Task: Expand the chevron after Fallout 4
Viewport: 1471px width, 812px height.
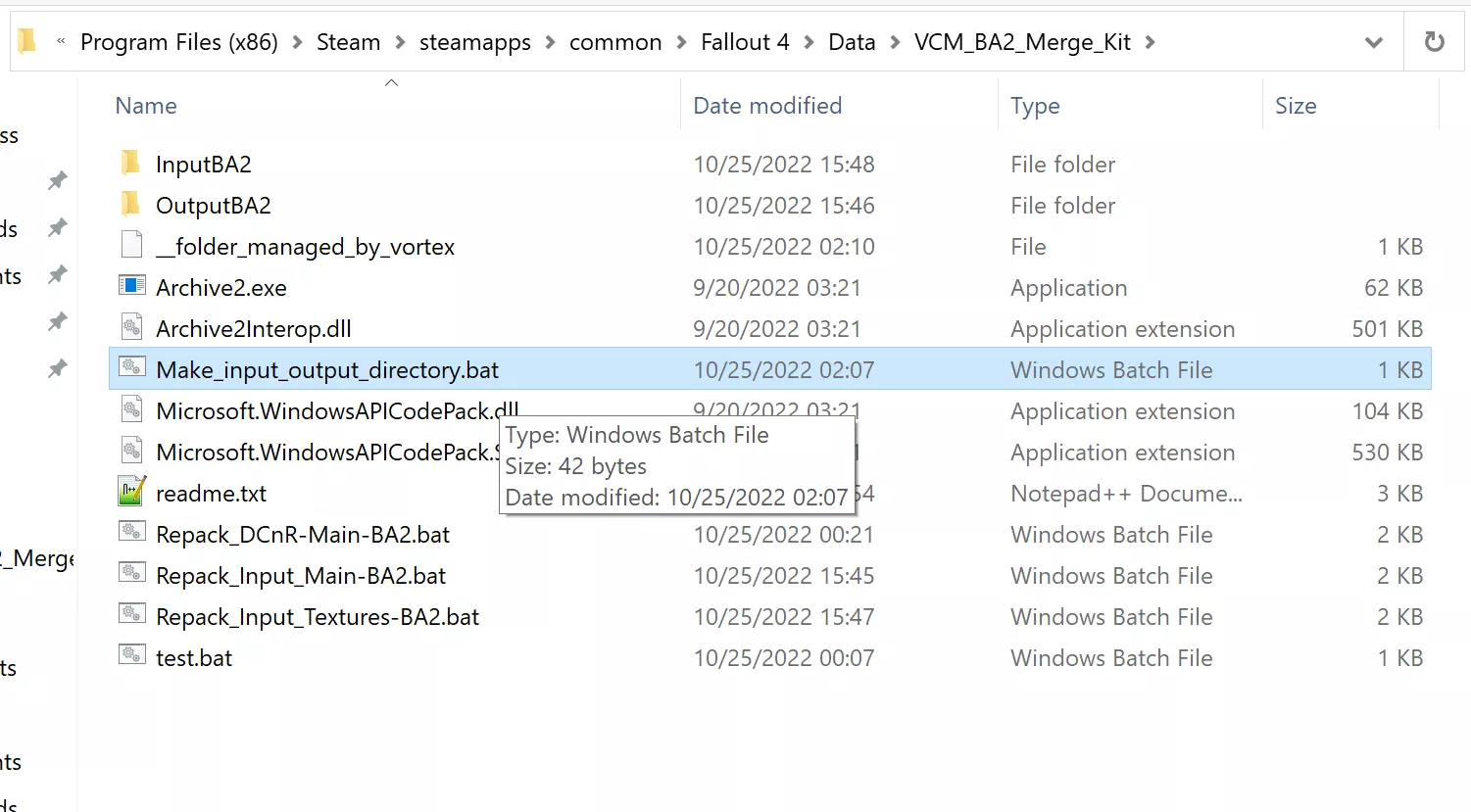Action: [809, 42]
